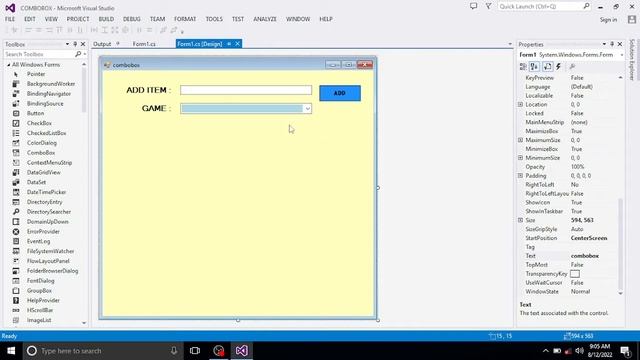Select the CheckBox control in Toolbox
Screen dimensions: 640x360
39,123
